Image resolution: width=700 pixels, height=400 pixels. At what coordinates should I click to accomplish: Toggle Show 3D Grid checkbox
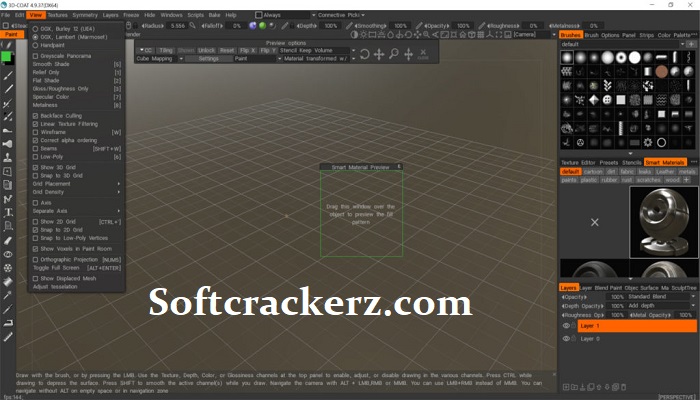[x=35, y=167]
